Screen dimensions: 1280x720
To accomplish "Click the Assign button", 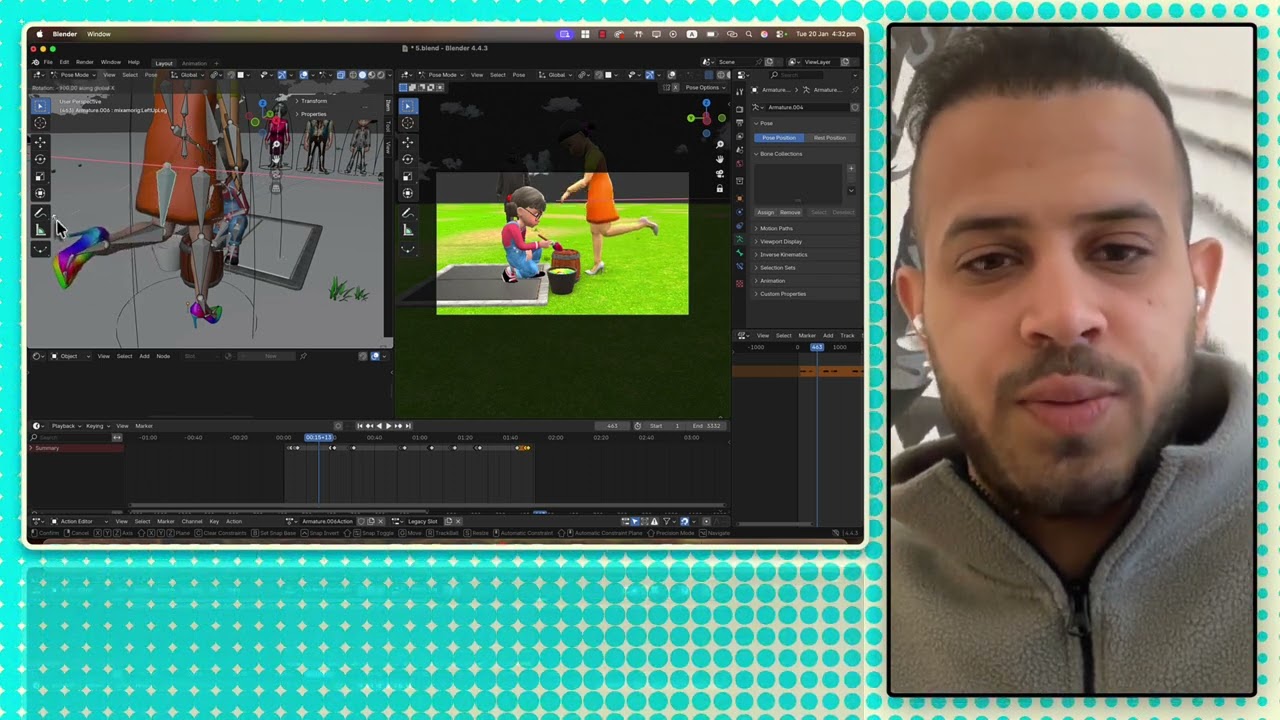I will 766,212.
